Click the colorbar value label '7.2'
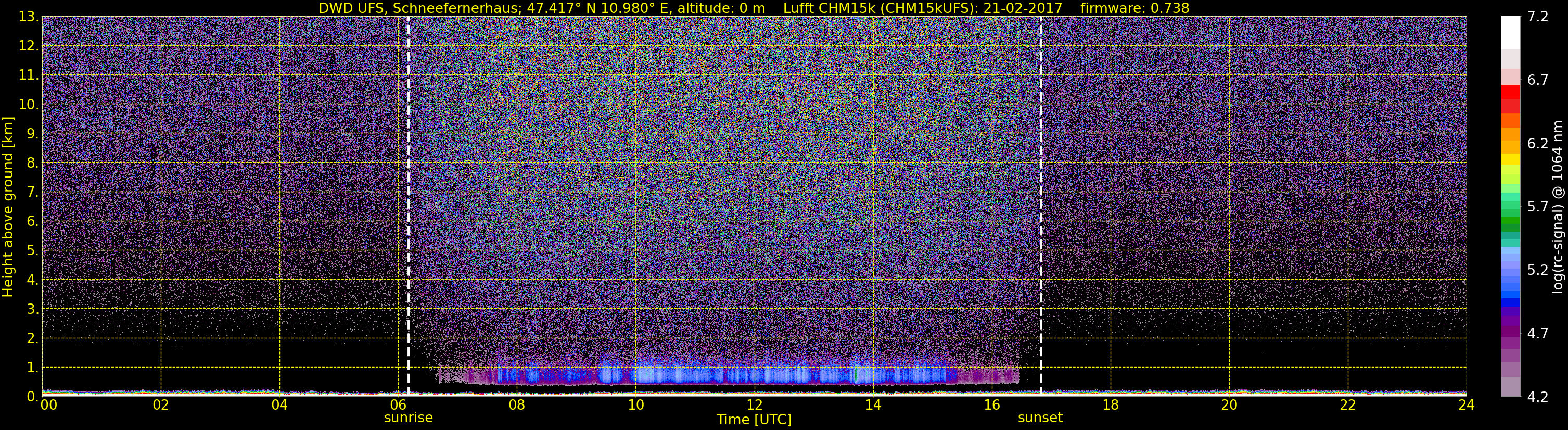The width and height of the screenshot is (1568, 430). pyautogui.click(x=1538, y=17)
